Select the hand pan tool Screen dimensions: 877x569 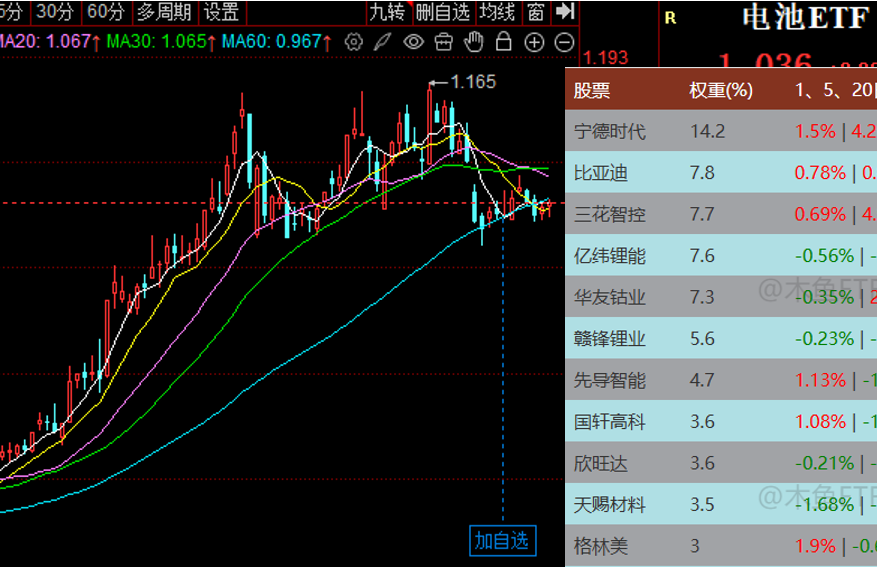pyautogui.click(x=474, y=42)
